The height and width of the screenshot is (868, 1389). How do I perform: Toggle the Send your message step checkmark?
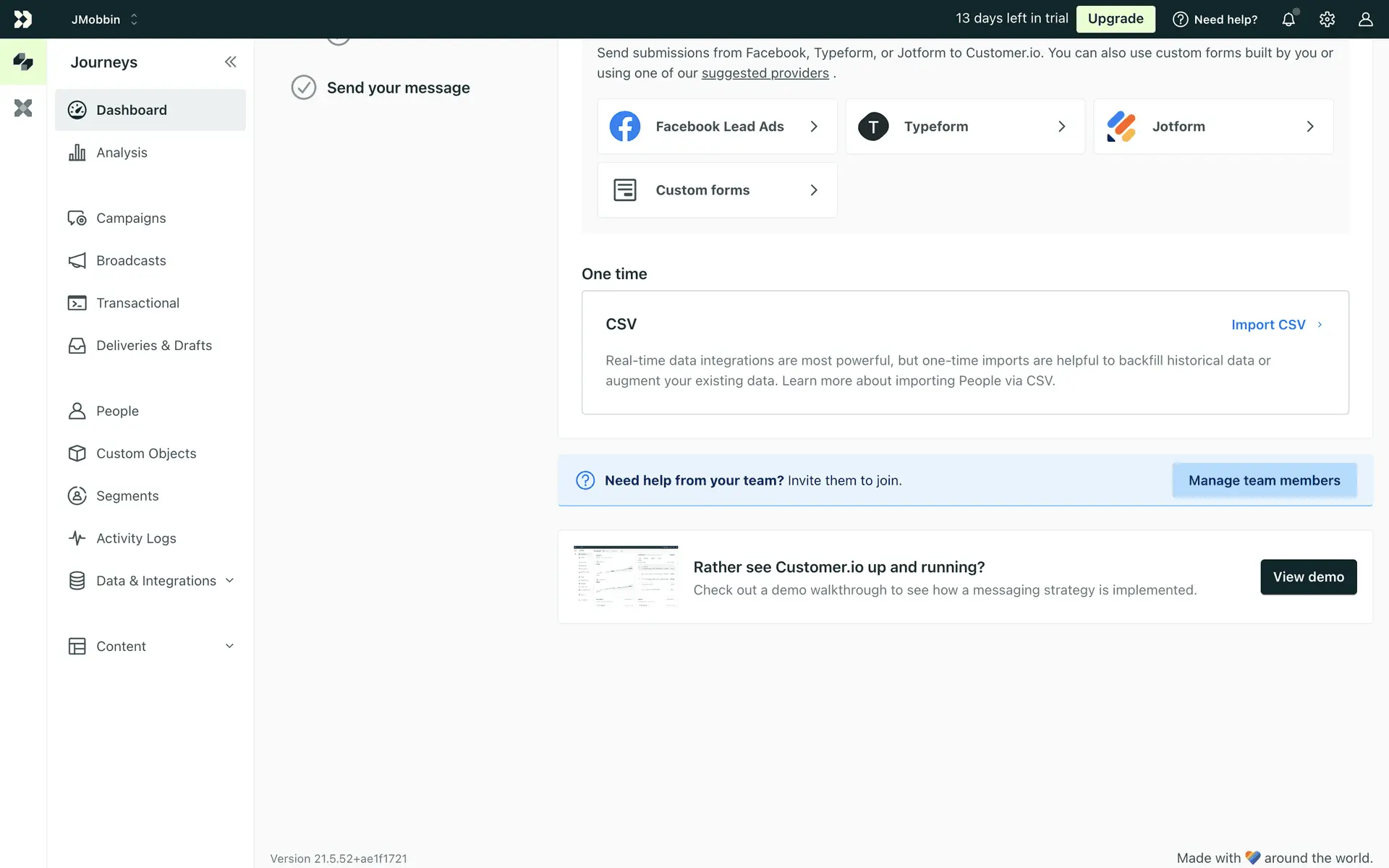pos(304,88)
